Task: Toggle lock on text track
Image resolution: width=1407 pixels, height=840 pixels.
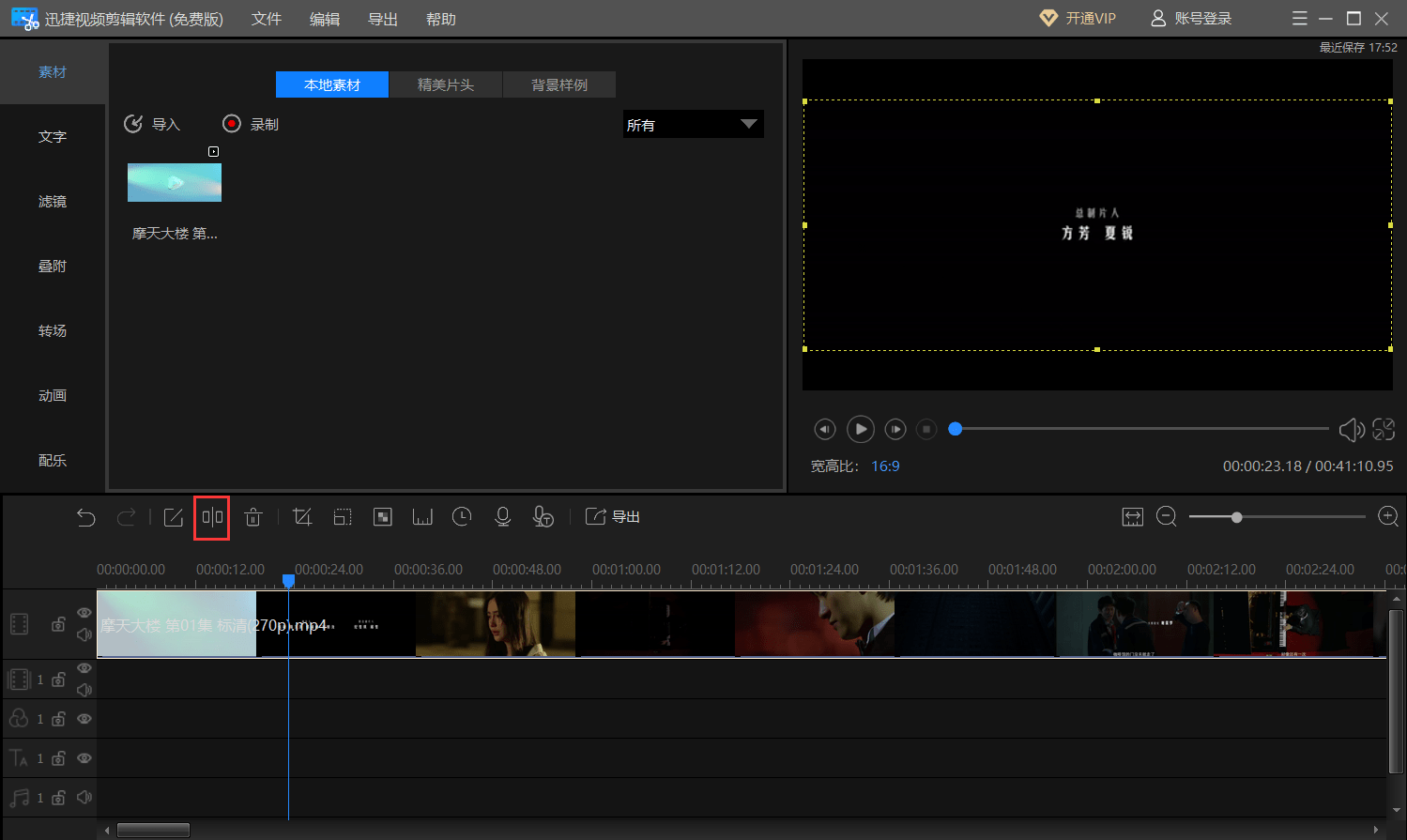Action: 58,758
